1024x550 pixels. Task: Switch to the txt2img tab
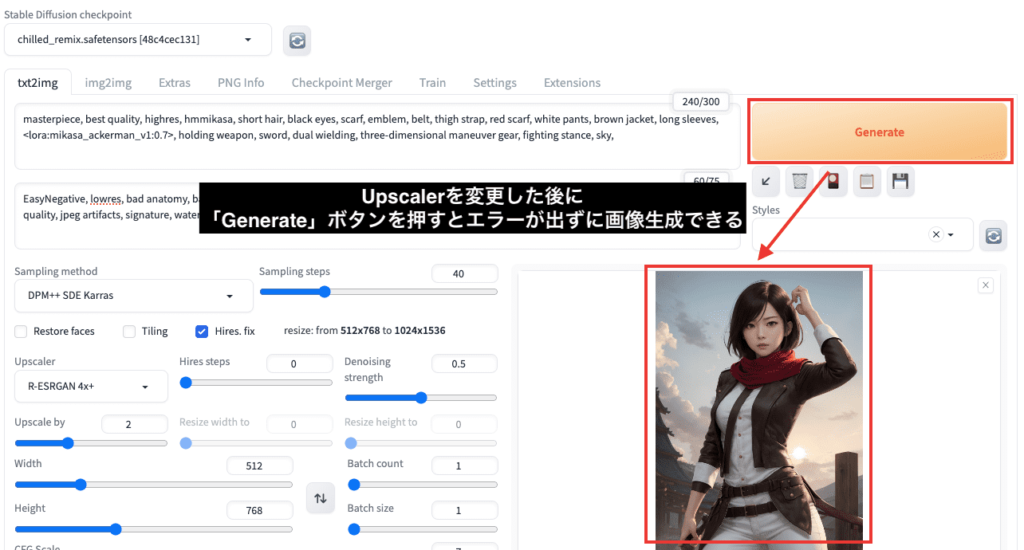37,83
